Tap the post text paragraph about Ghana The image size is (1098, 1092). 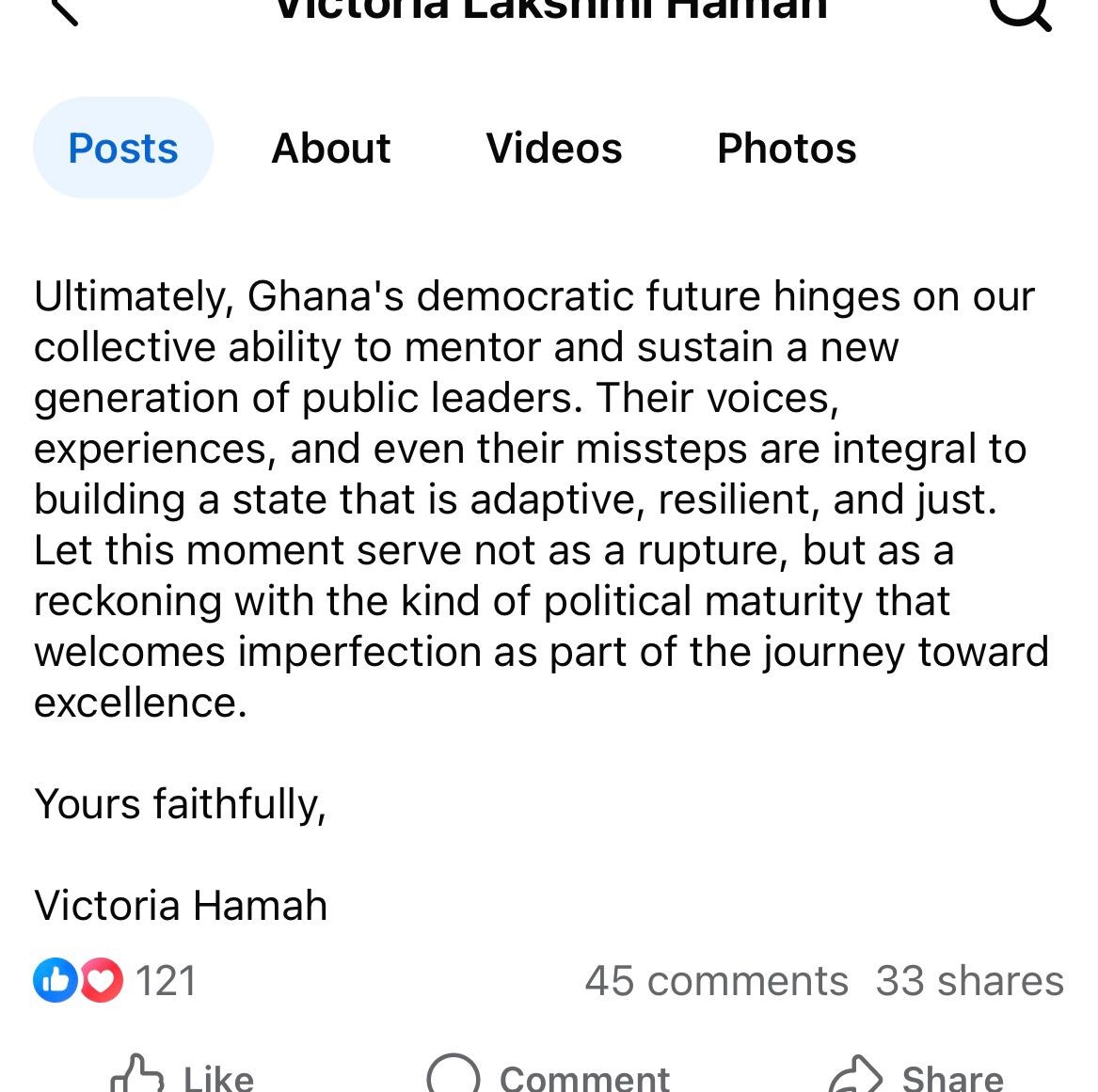(x=541, y=499)
